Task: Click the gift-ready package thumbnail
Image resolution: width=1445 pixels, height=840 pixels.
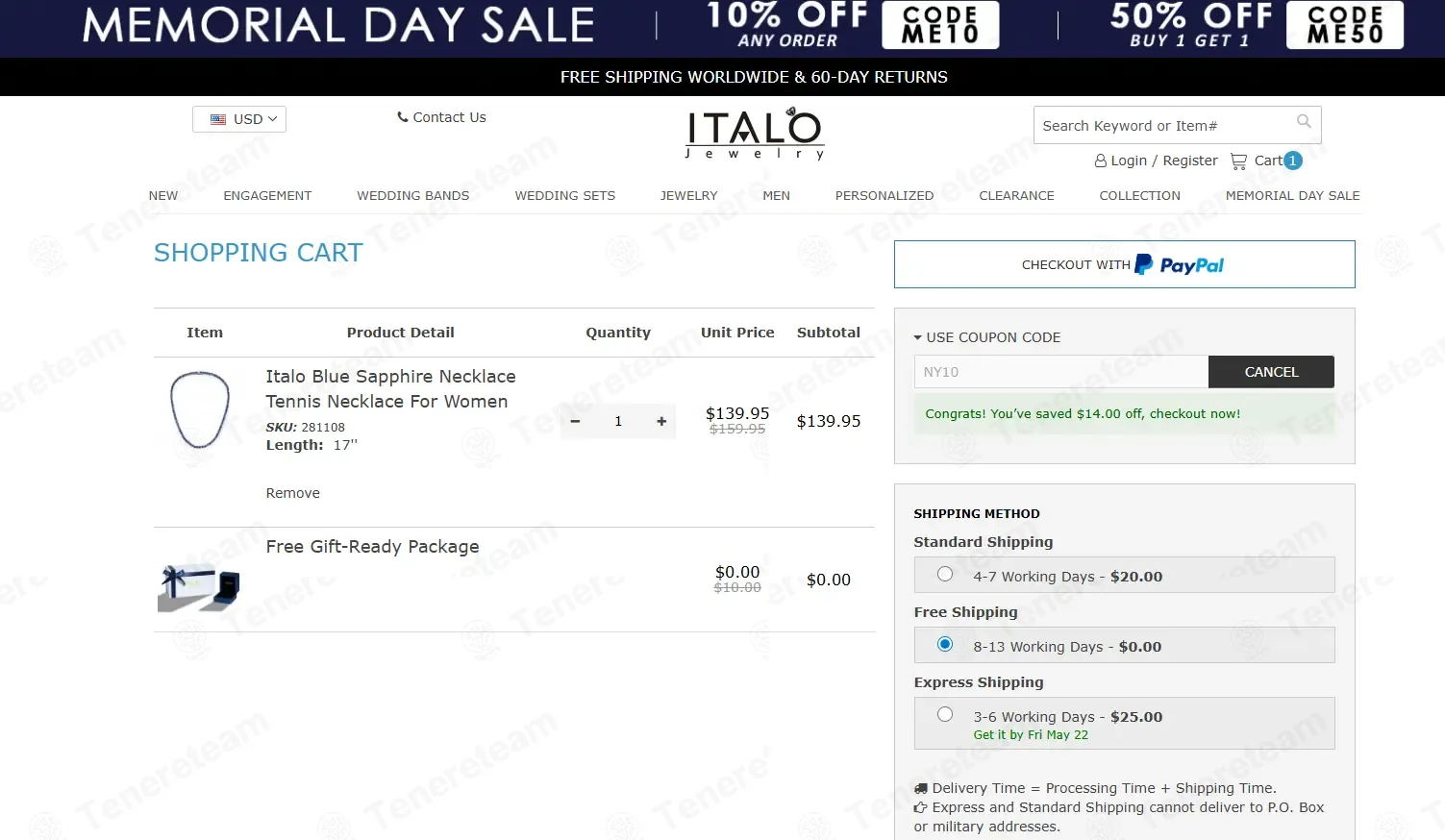Action: 199,586
